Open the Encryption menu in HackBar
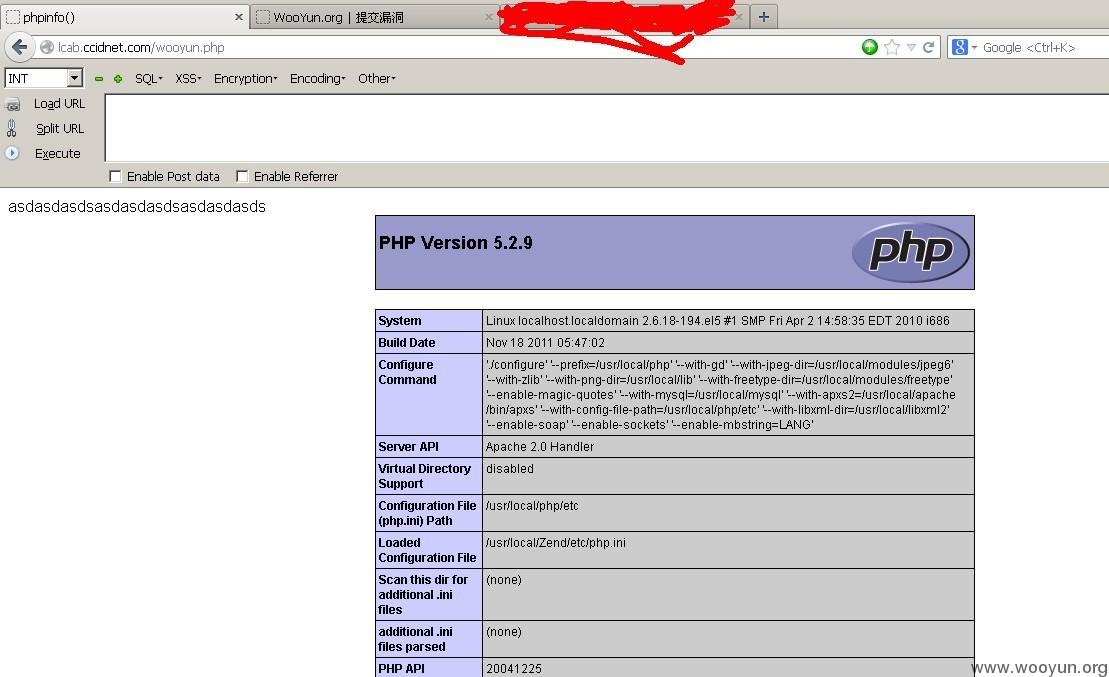 point(245,79)
